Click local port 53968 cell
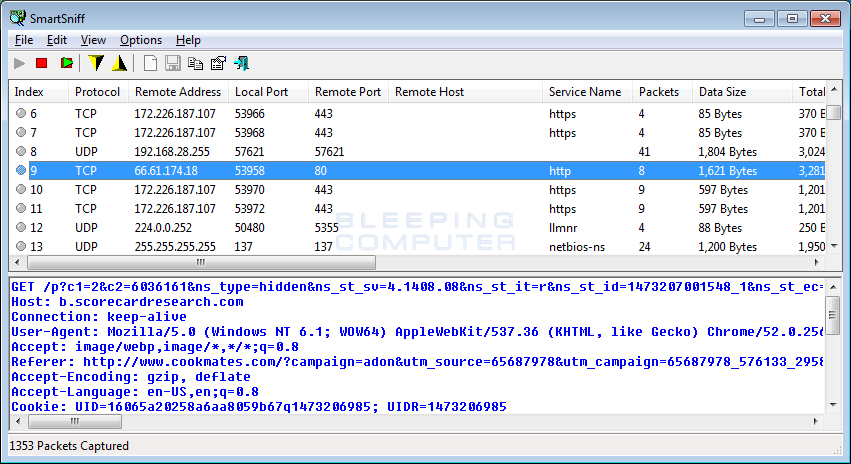851x464 pixels. point(250,132)
